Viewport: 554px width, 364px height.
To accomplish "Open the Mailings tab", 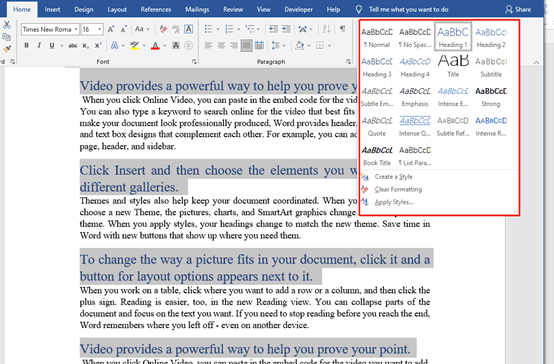I will (197, 10).
